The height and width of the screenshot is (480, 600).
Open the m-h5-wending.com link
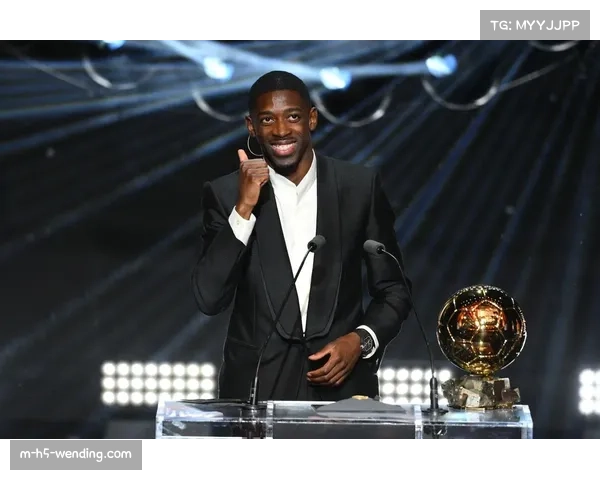point(76,455)
